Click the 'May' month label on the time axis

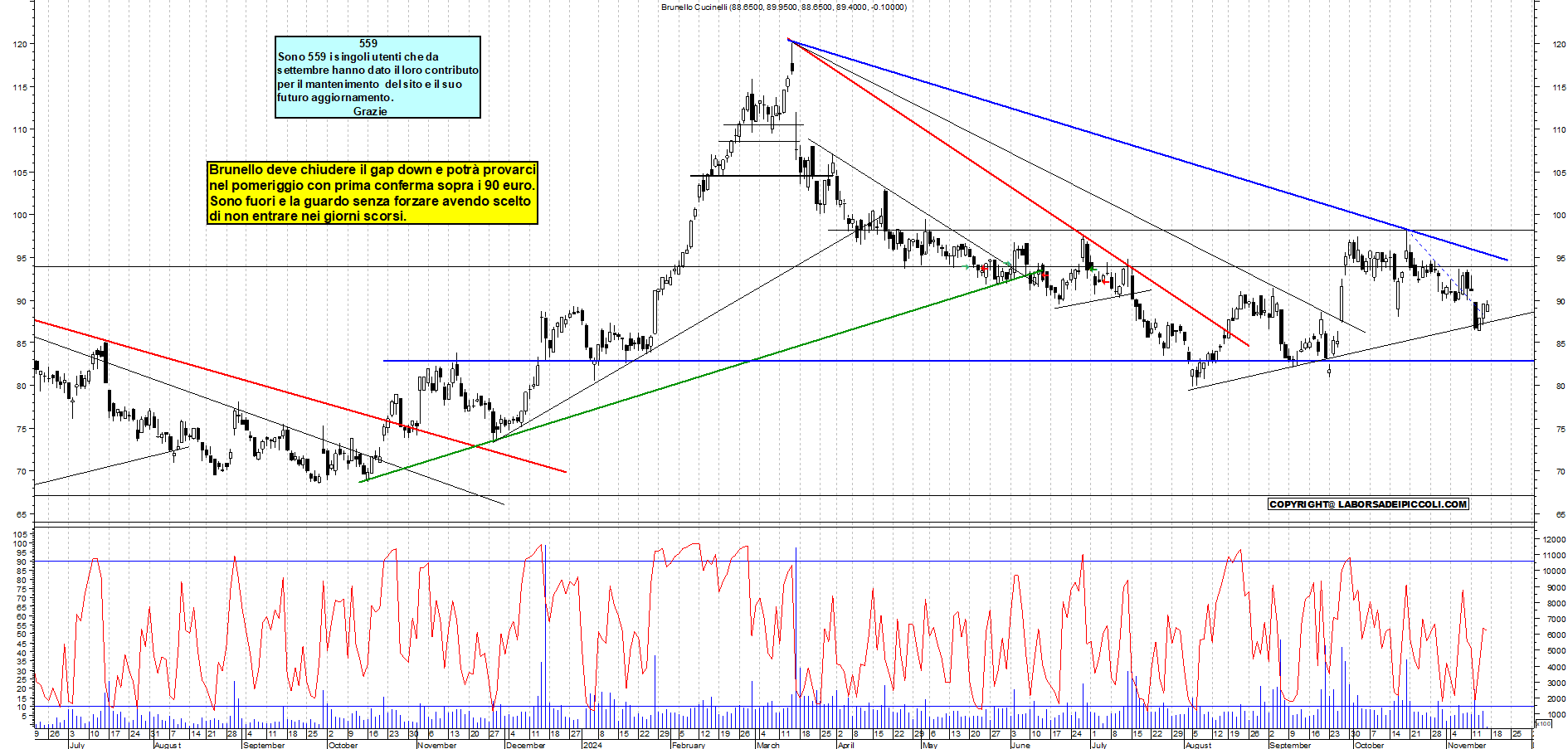click(x=930, y=745)
